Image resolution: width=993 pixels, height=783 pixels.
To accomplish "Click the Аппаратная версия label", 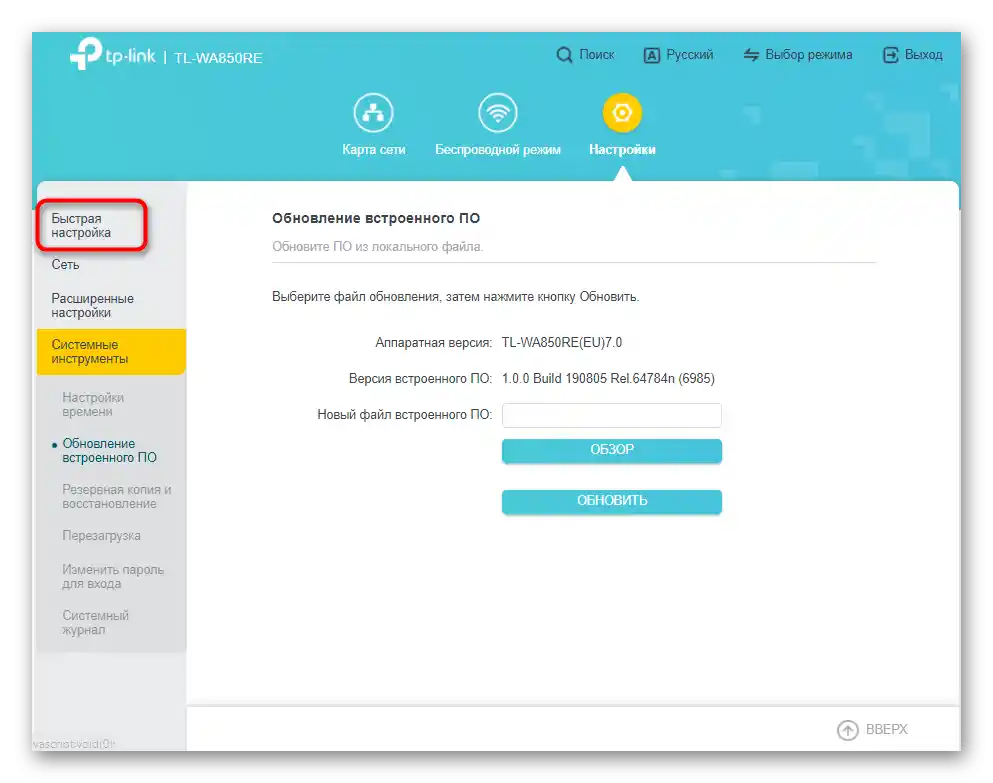I will click(x=433, y=343).
